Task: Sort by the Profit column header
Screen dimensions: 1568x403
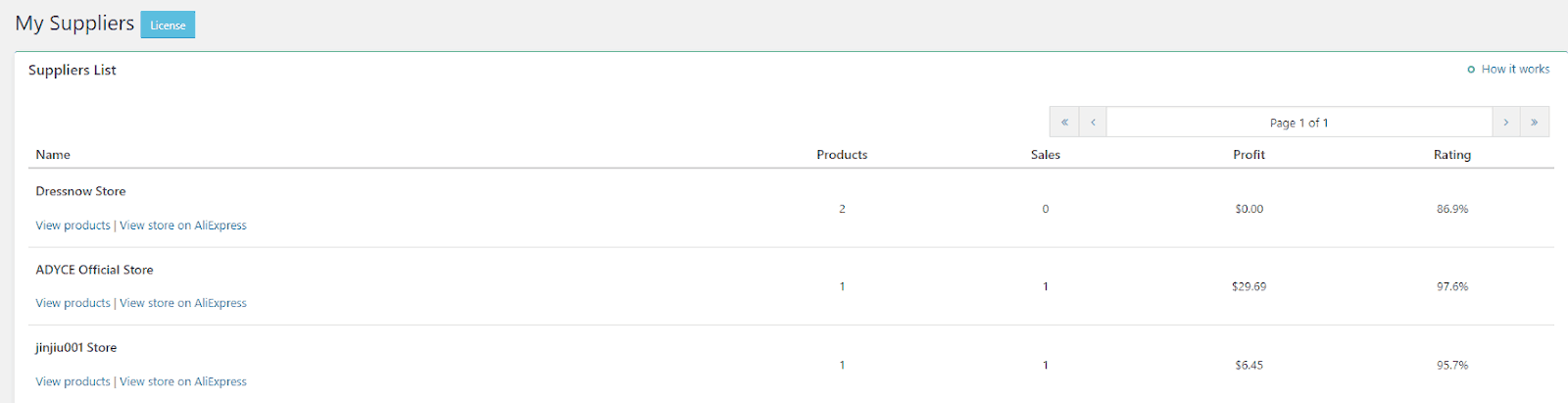Action: (x=1249, y=155)
